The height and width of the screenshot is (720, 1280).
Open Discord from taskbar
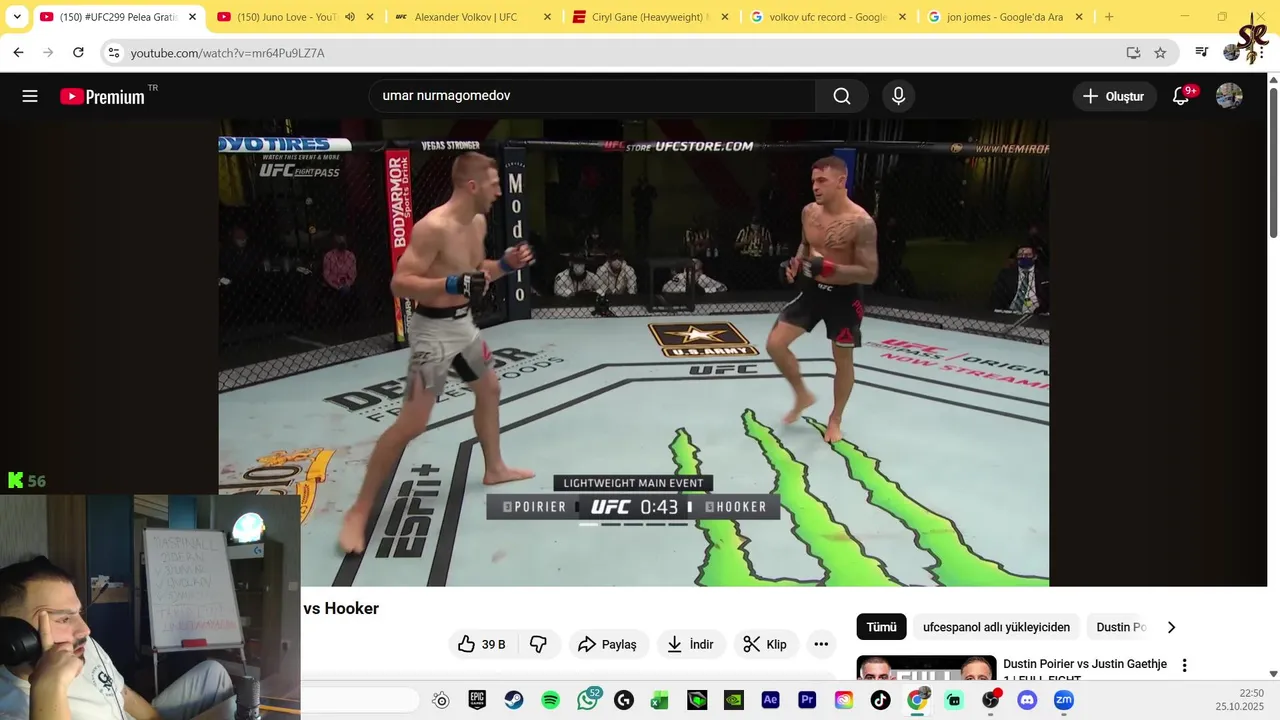[x=1027, y=700]
